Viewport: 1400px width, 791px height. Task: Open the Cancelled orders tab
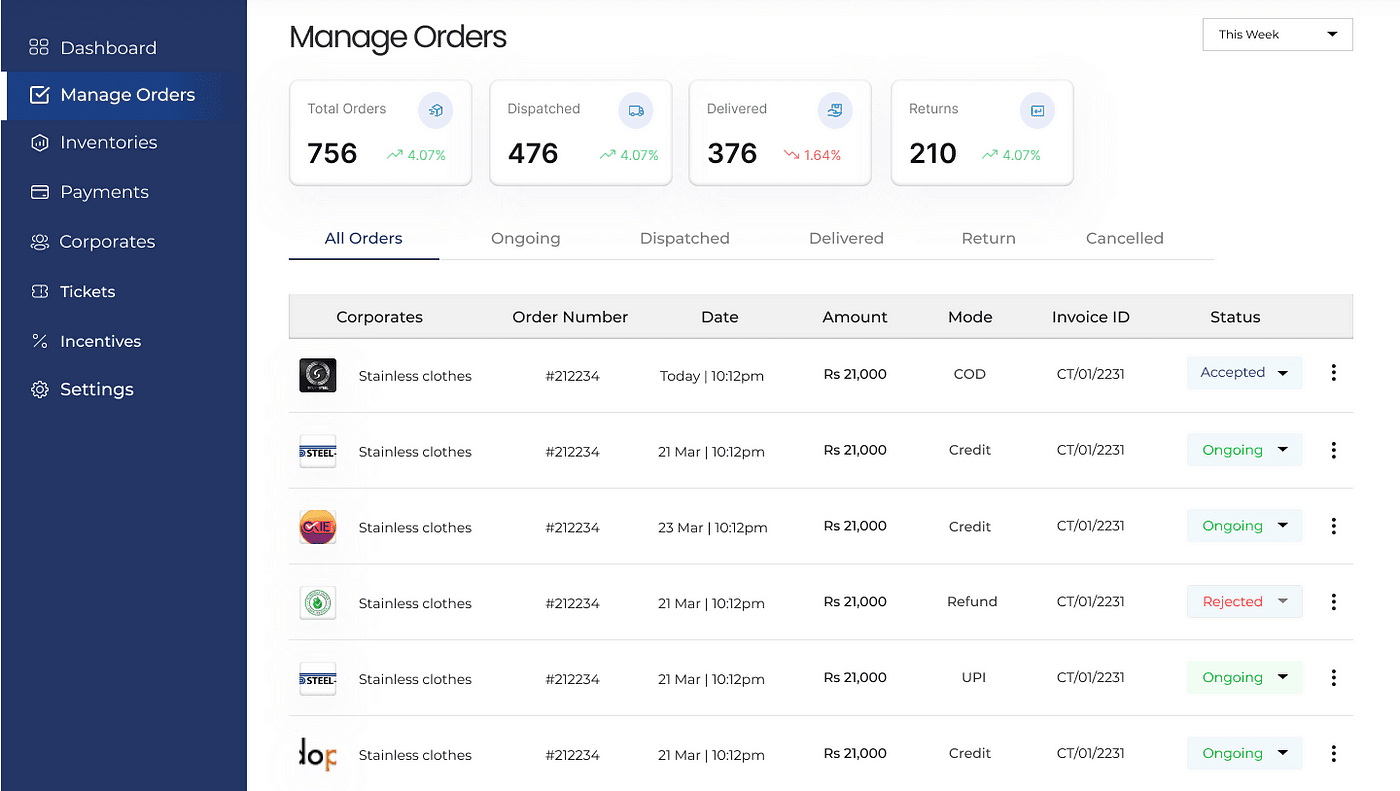click(1124, 238)
